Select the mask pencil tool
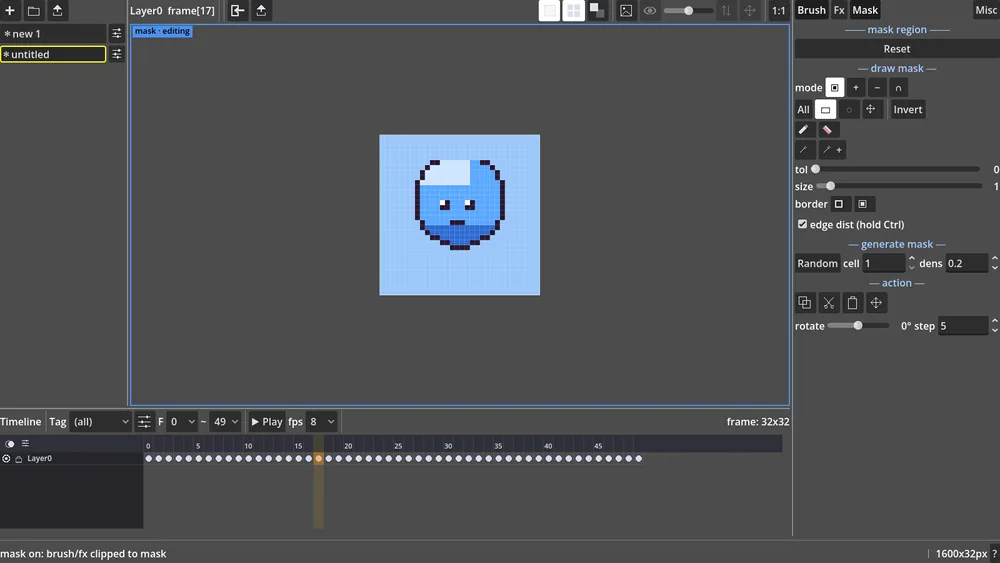 tap(804, 129)
